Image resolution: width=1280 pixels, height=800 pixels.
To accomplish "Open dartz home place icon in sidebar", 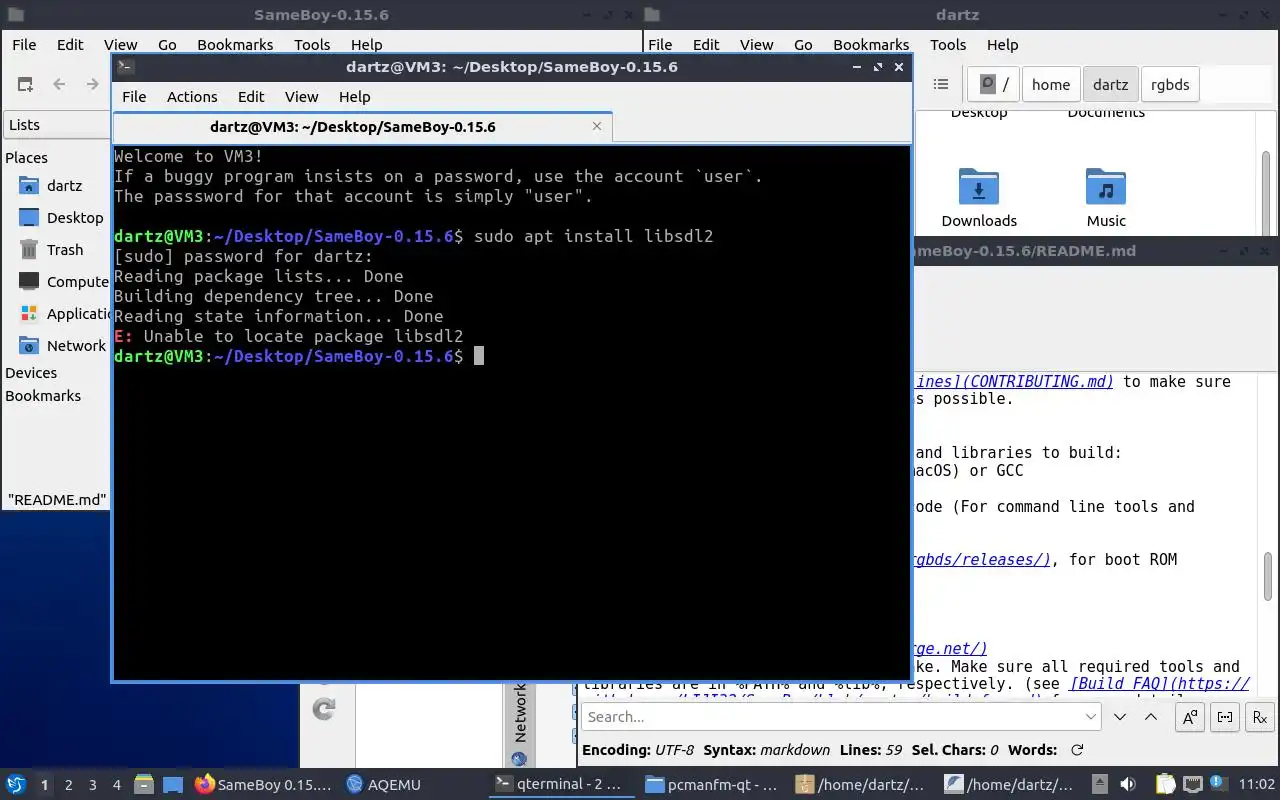I will (29, 186).
